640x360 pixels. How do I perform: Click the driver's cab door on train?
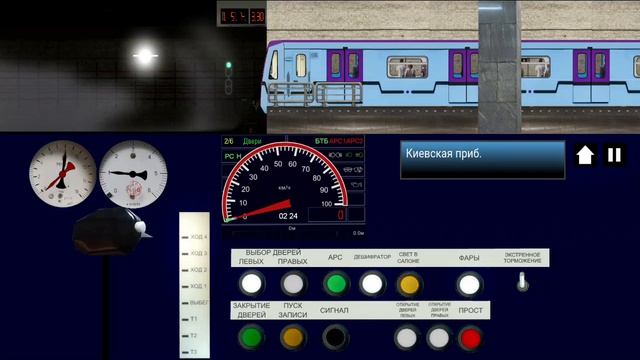(301, 66)
